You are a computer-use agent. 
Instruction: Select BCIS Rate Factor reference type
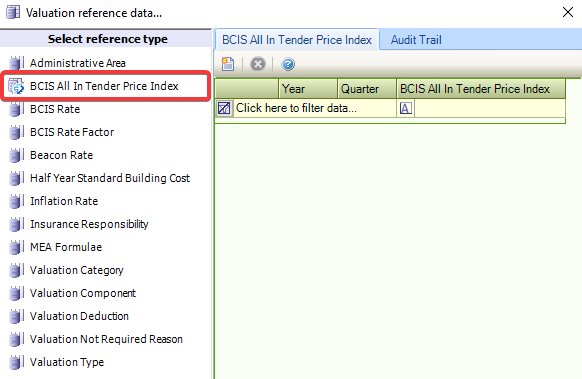[x=72, y=132]
